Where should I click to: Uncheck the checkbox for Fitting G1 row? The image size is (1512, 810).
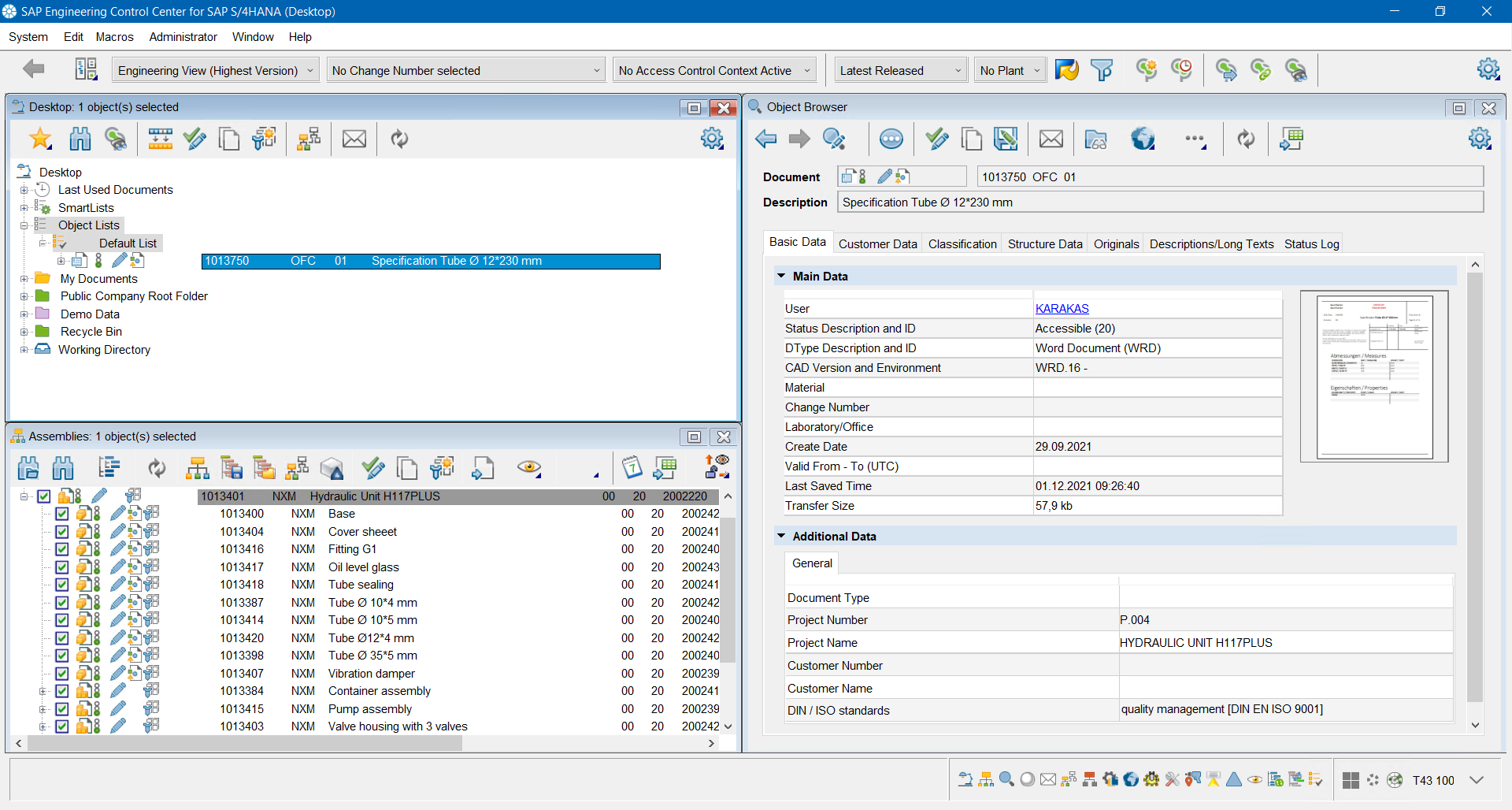coord(62,549)
